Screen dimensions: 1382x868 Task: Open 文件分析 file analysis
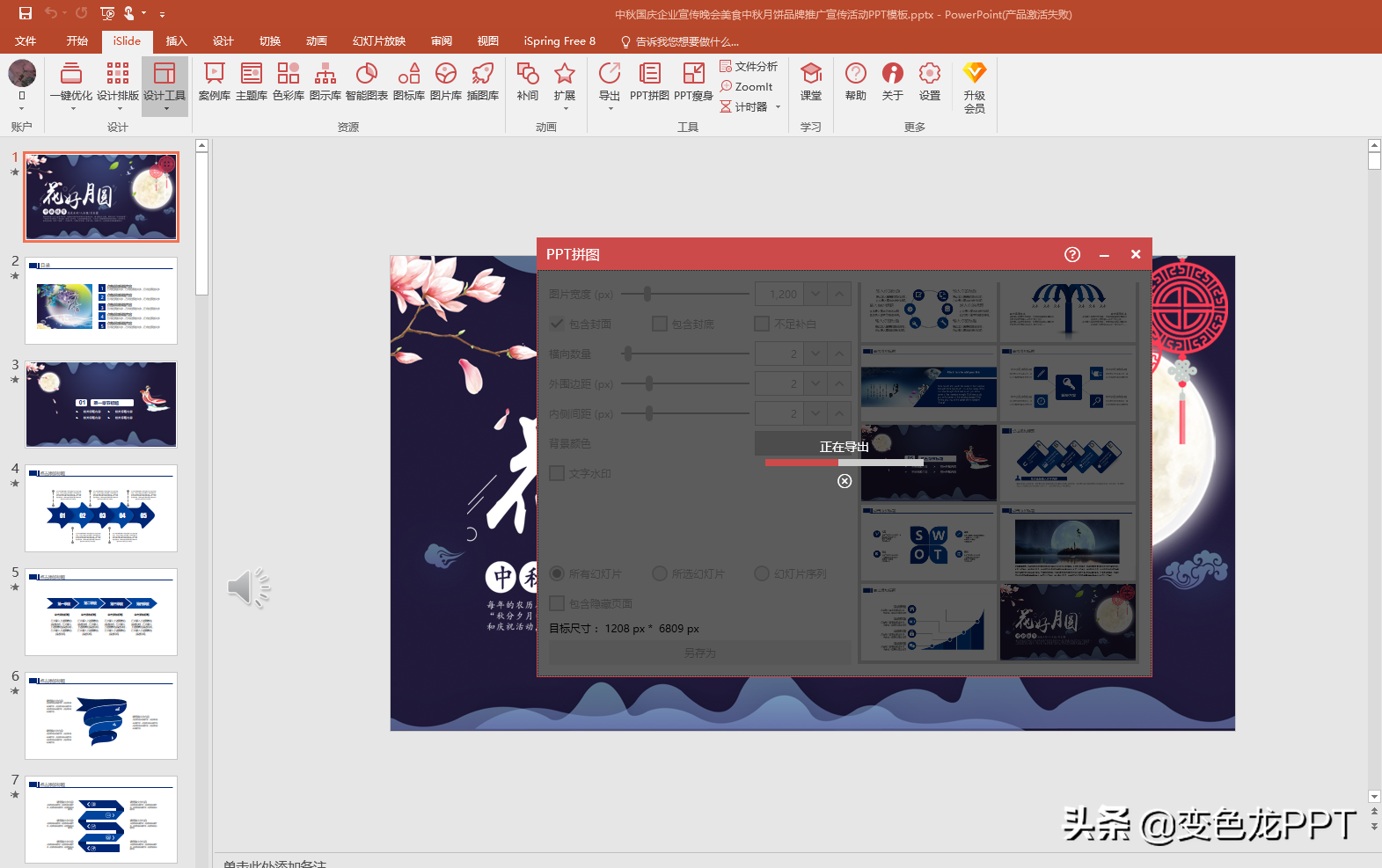749,67
